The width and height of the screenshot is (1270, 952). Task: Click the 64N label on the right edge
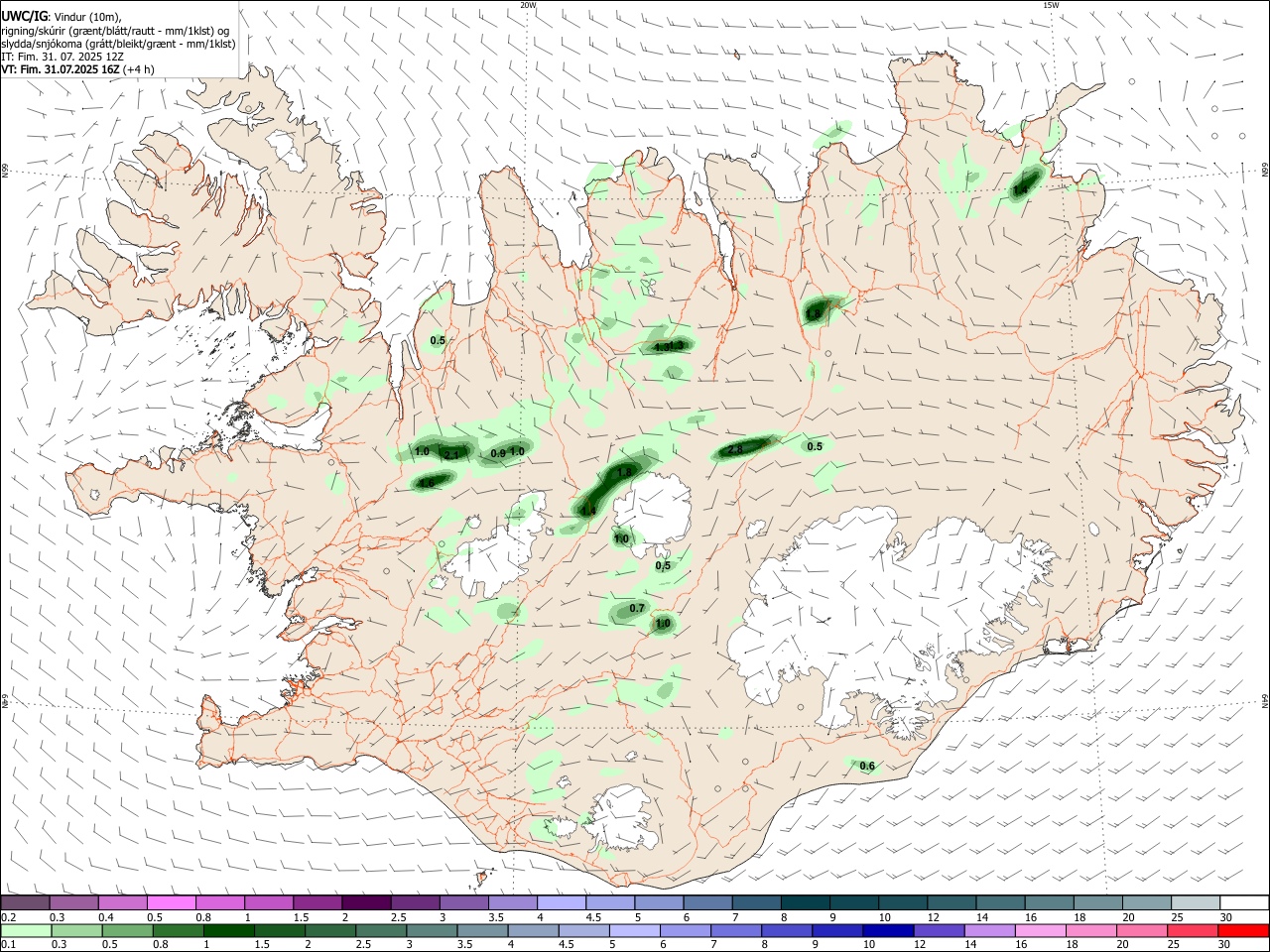point(1265,700)
